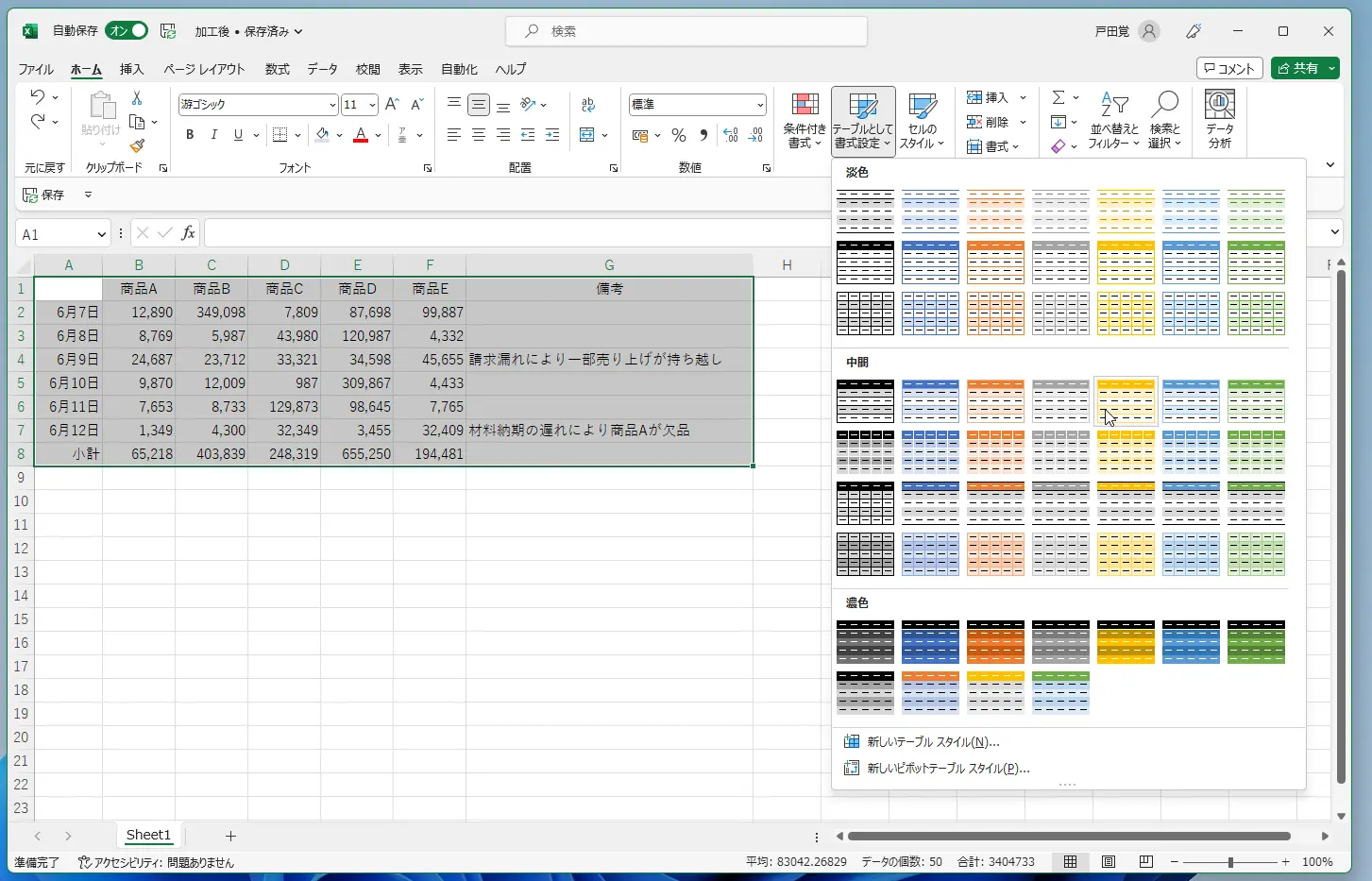Toggle italic formatting
The height and width of the screenshot is (881, 1372).
click(214, 135)
